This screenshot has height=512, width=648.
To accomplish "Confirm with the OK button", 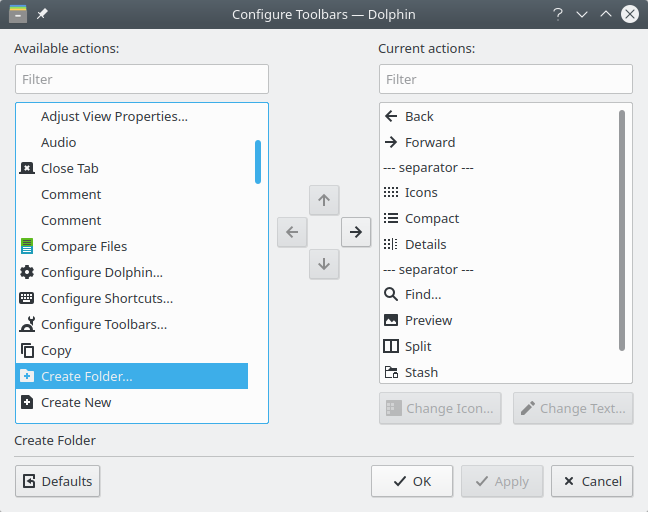I will [x=412, y=481].
